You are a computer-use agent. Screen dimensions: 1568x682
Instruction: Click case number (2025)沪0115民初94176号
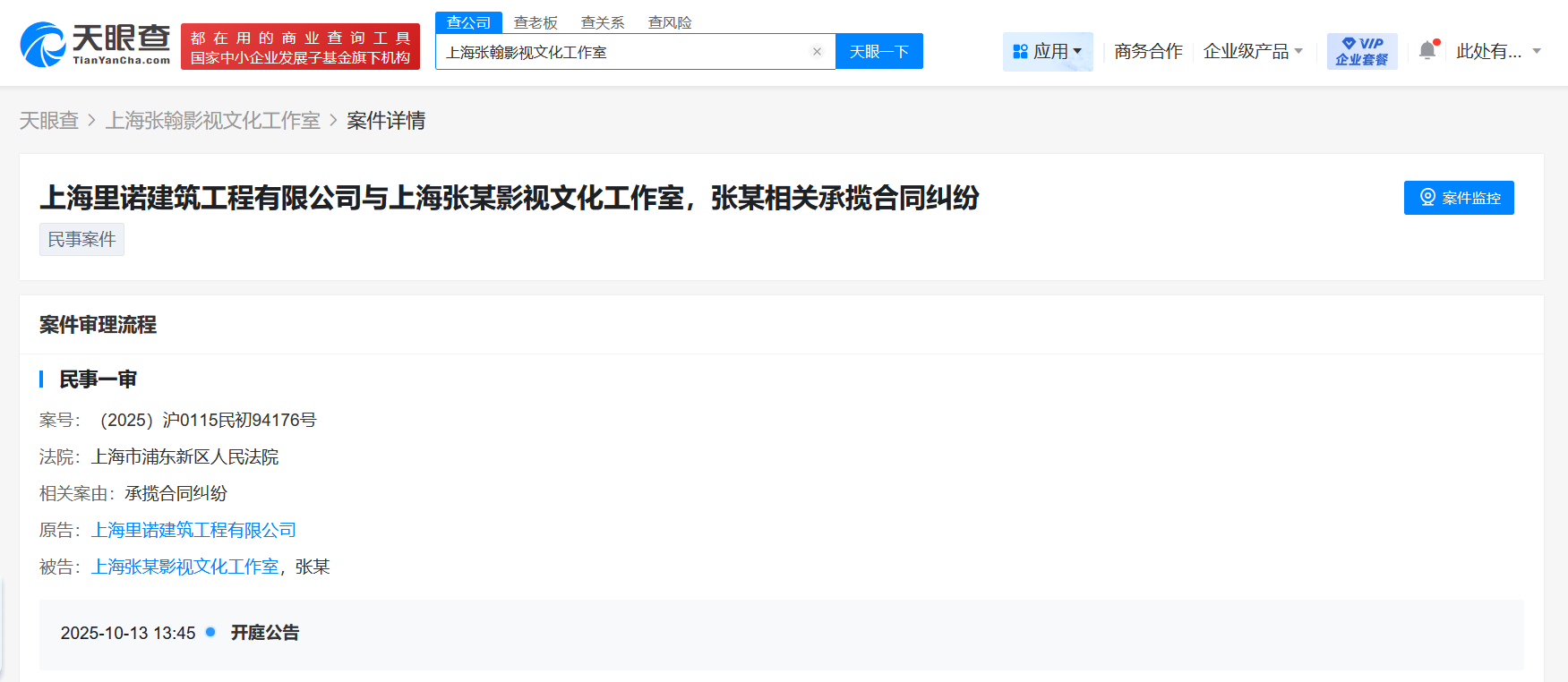click(x=207, y=420)
